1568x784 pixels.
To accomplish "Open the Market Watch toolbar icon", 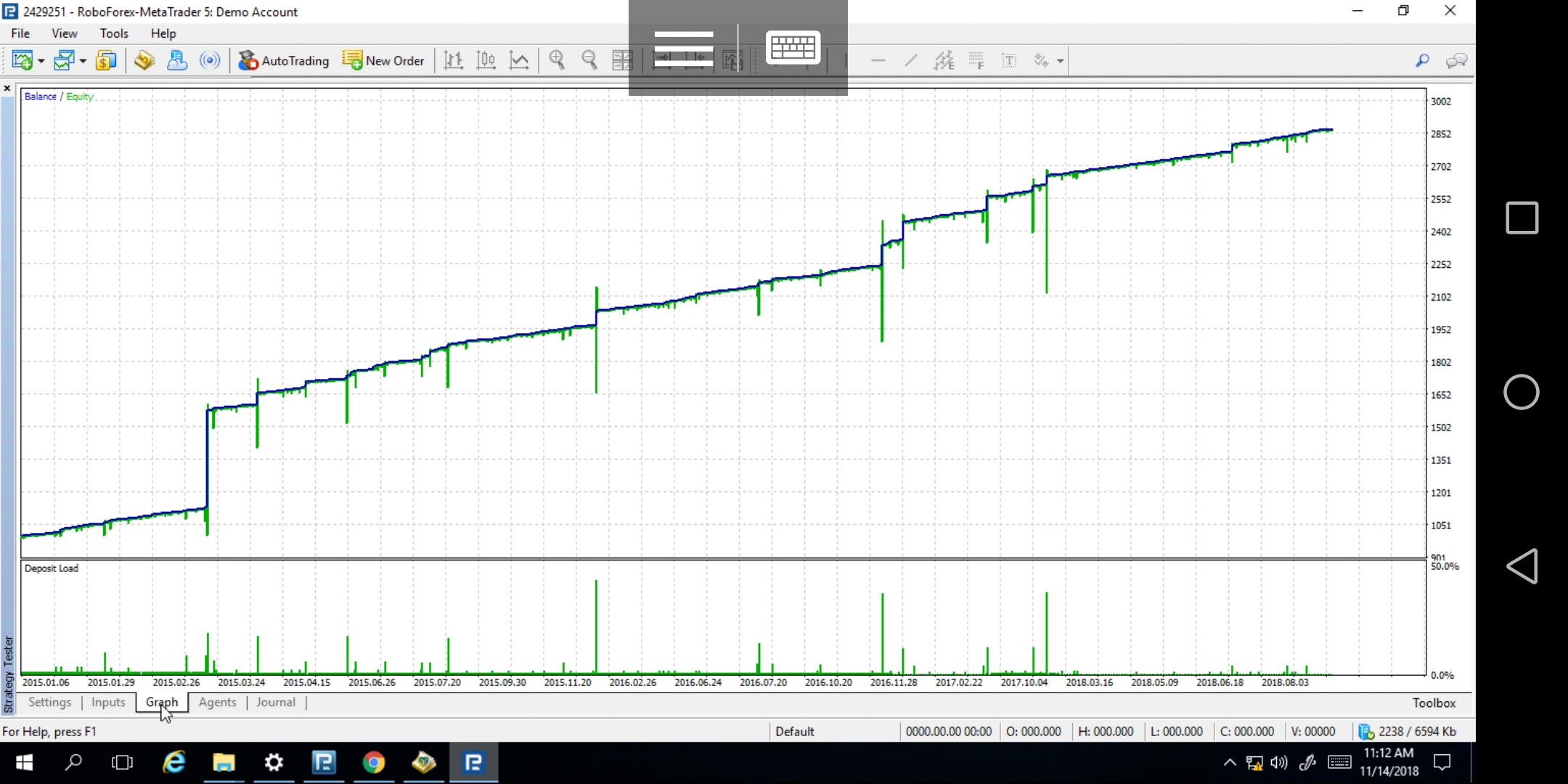I will click(106, 60).
